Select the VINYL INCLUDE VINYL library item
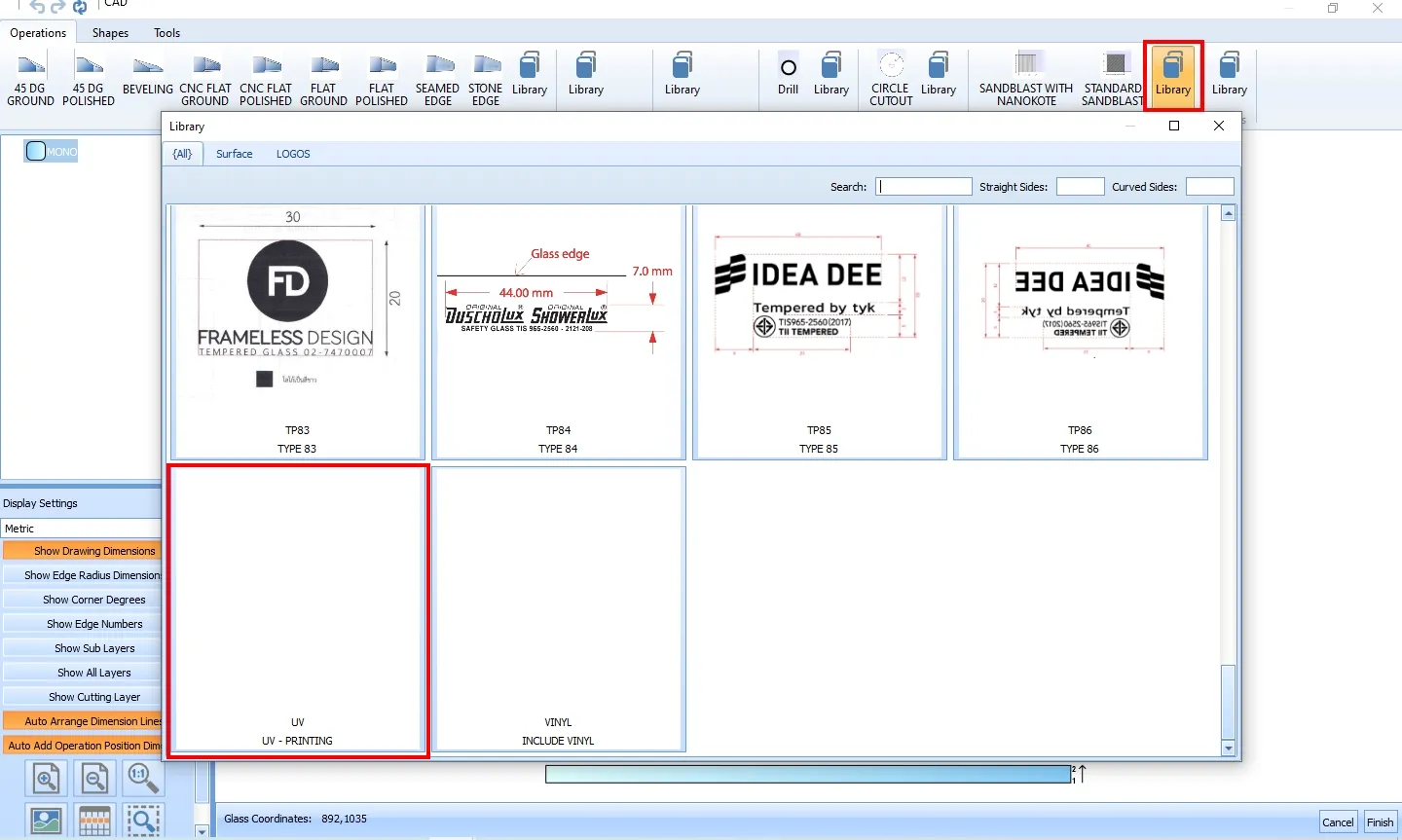This screenshot has width=1402, height=840. [559, 610]
